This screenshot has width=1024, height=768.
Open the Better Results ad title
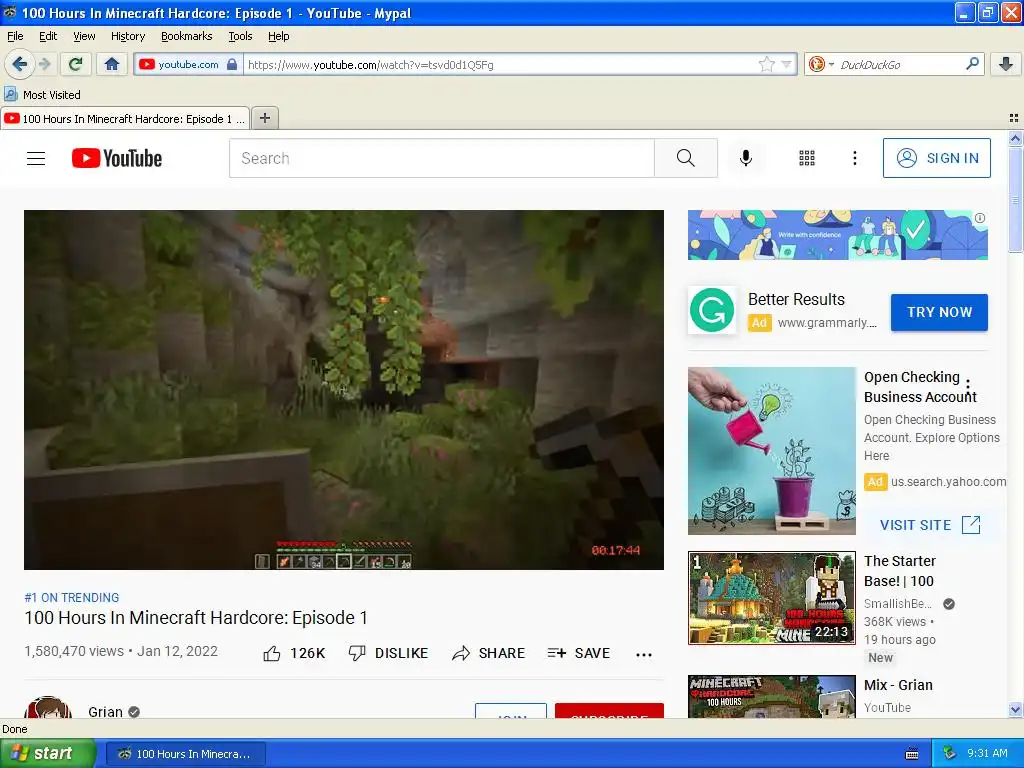tap(796, 299)
